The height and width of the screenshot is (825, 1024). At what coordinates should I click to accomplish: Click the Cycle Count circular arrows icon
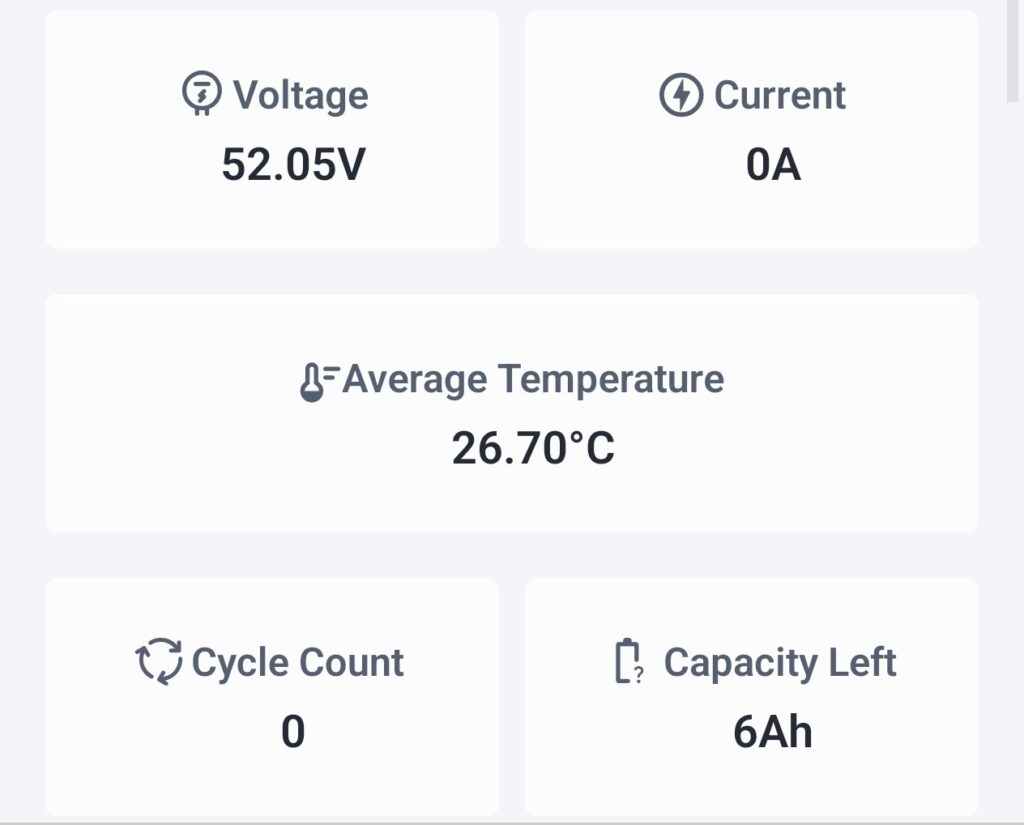pyautogui.click(x=159, y=662)
